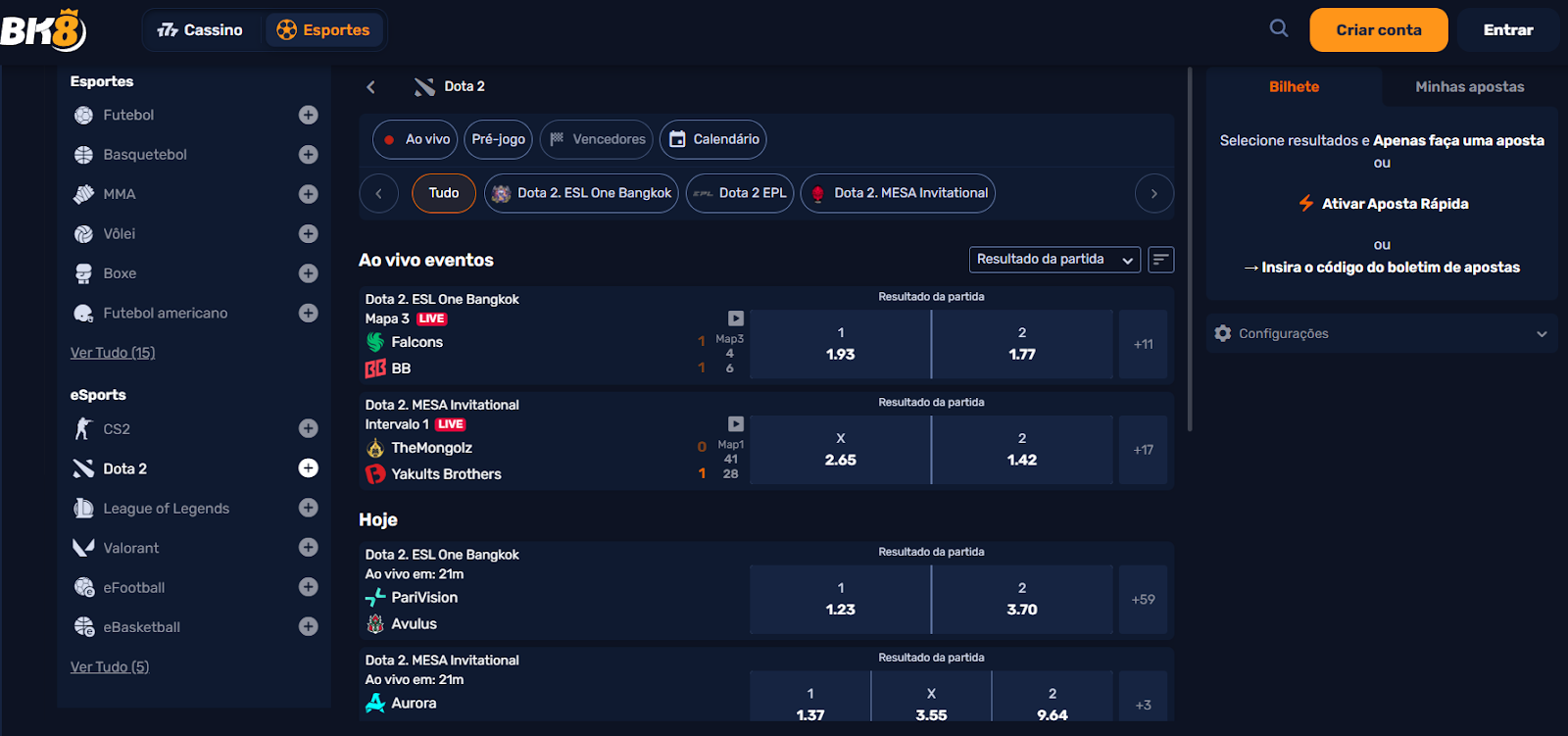
Task: Expand the Configurações panel chevron
Action: [x=1542, y=334]
